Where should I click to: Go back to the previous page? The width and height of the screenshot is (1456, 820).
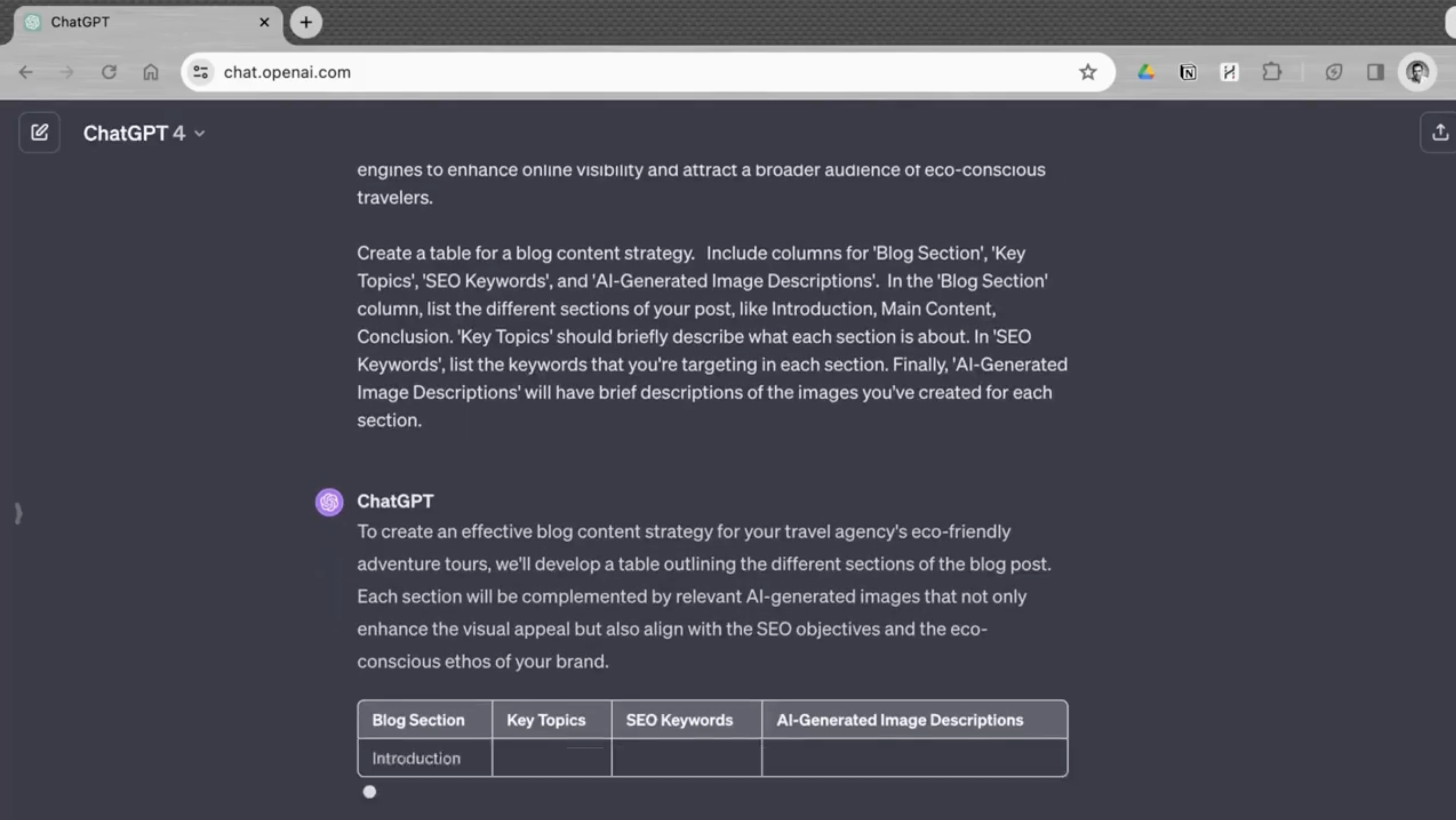[x=26, y=72]
